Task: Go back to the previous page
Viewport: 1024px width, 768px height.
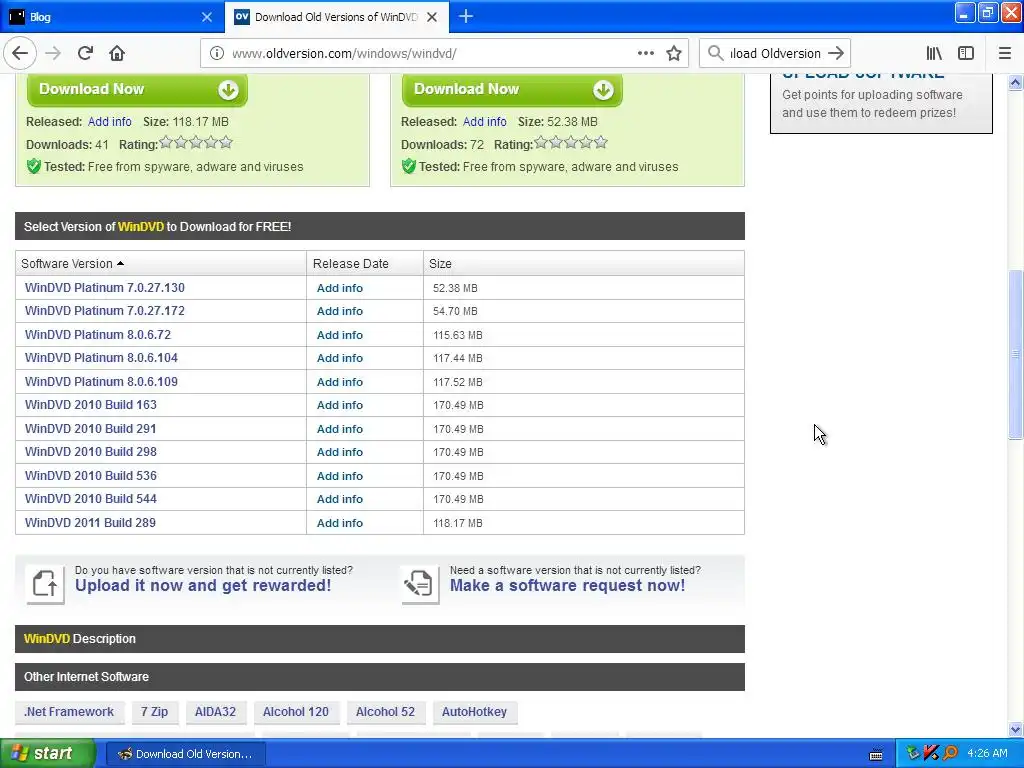Action: tap(20, 54)
